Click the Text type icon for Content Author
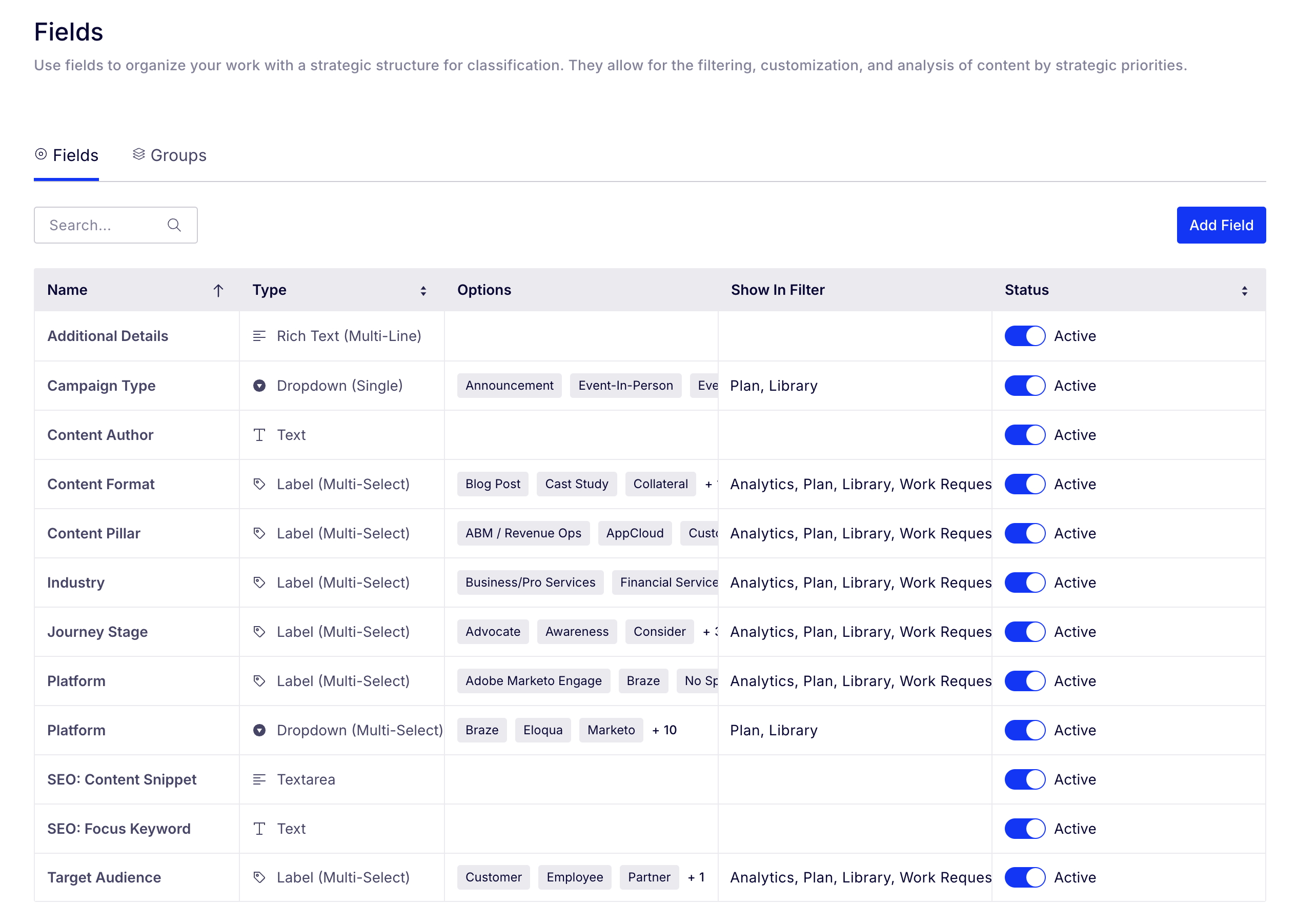Viewport: 1297px width, 924px height. (x=259, y=435)
